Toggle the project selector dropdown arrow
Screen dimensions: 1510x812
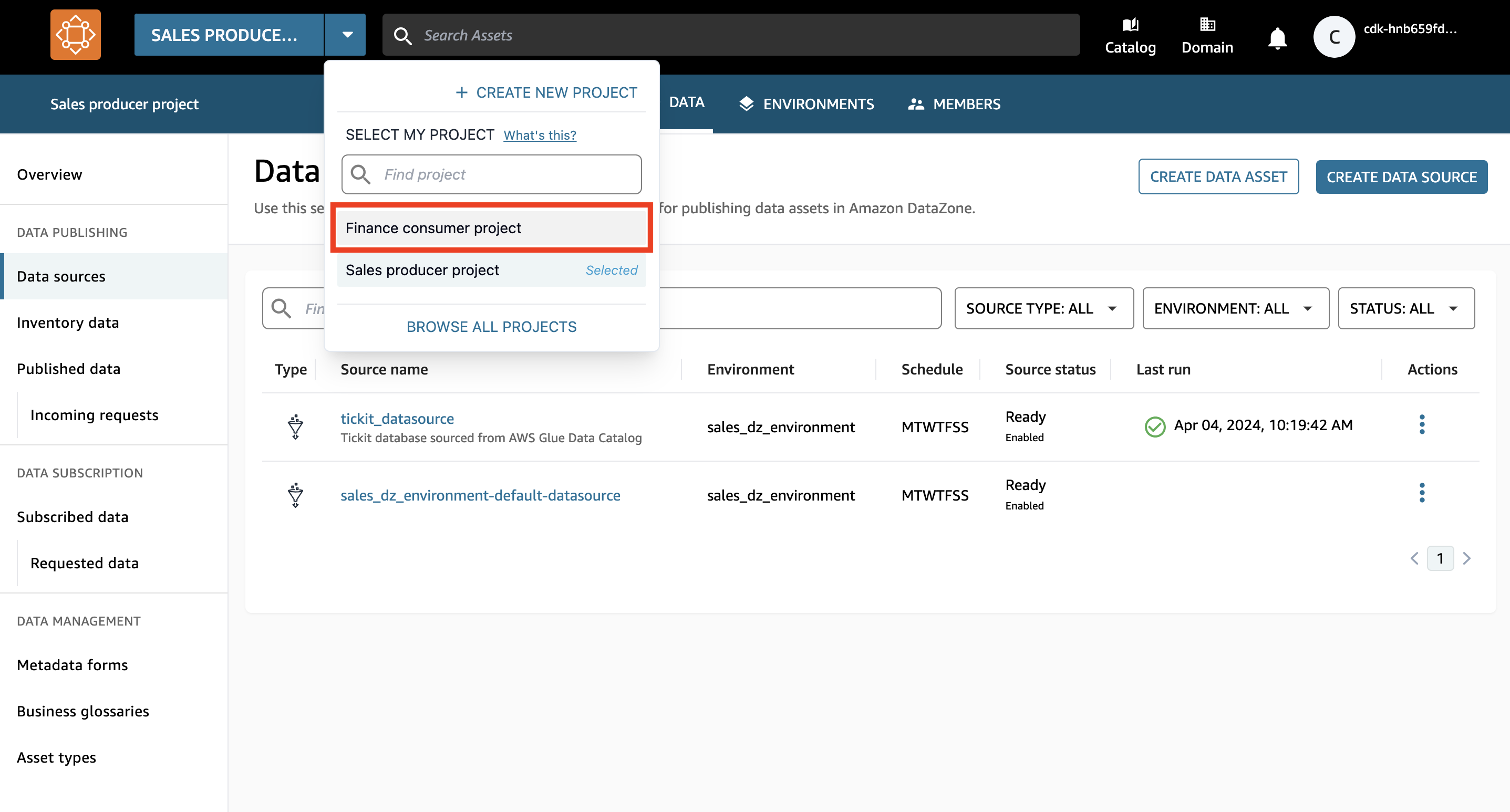347,35
